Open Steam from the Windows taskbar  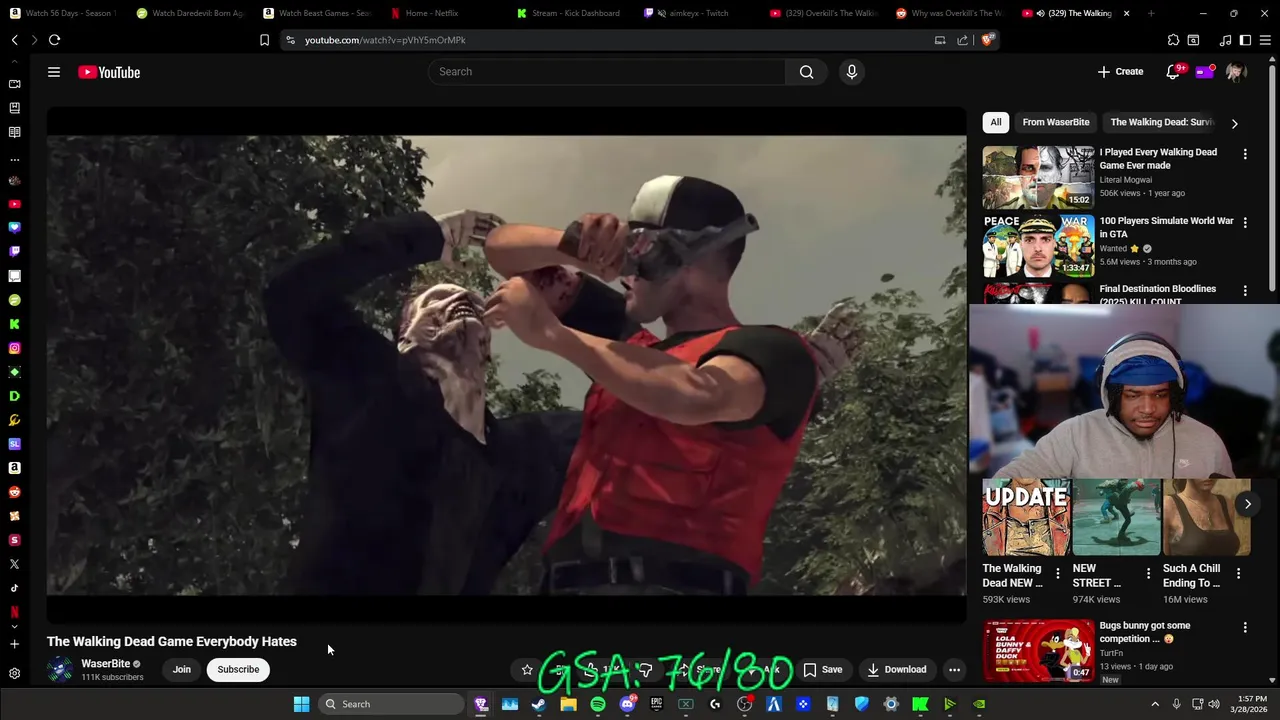[538, 704]
